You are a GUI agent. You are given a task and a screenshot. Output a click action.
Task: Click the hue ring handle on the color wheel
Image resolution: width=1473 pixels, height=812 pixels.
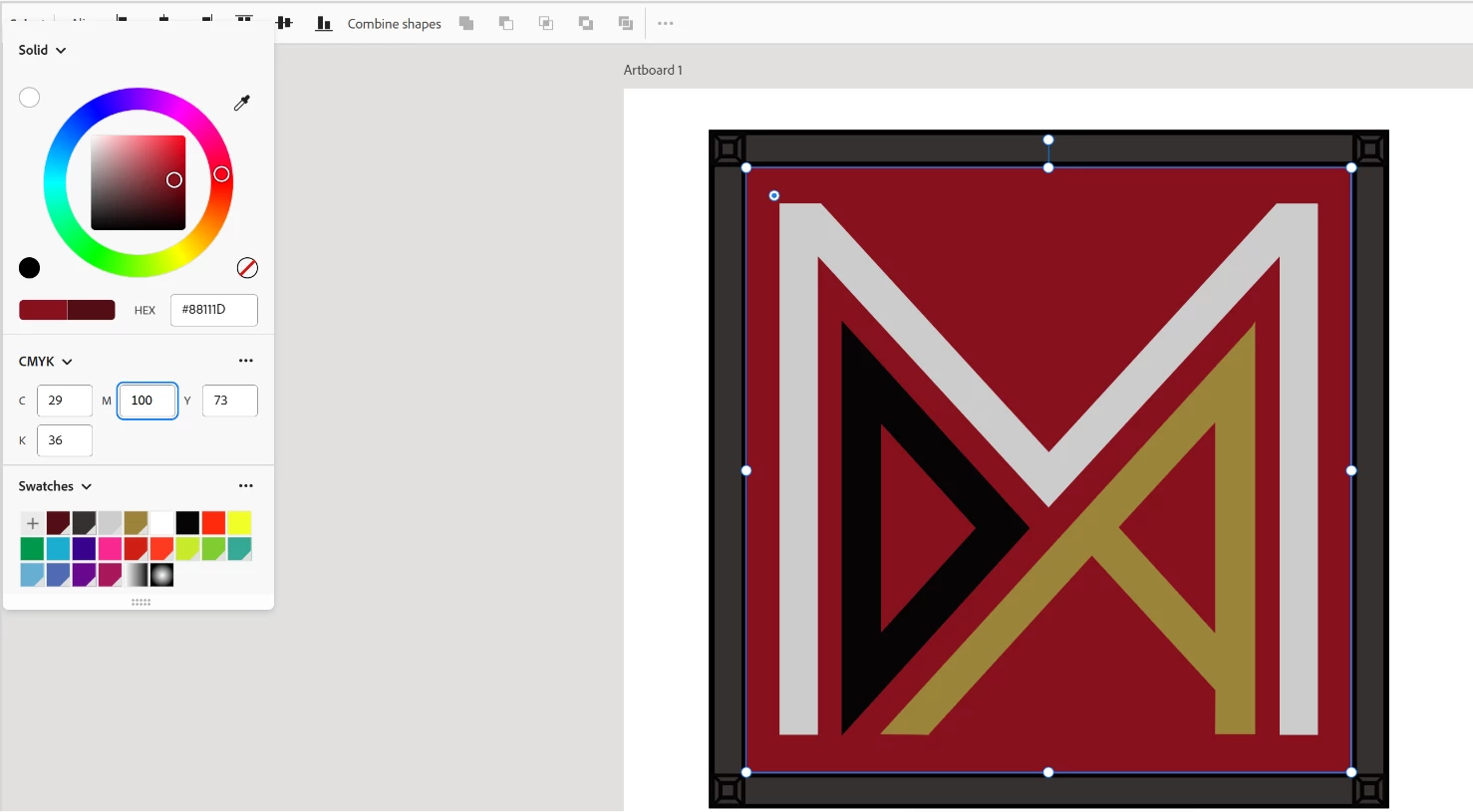click(221, 174)
